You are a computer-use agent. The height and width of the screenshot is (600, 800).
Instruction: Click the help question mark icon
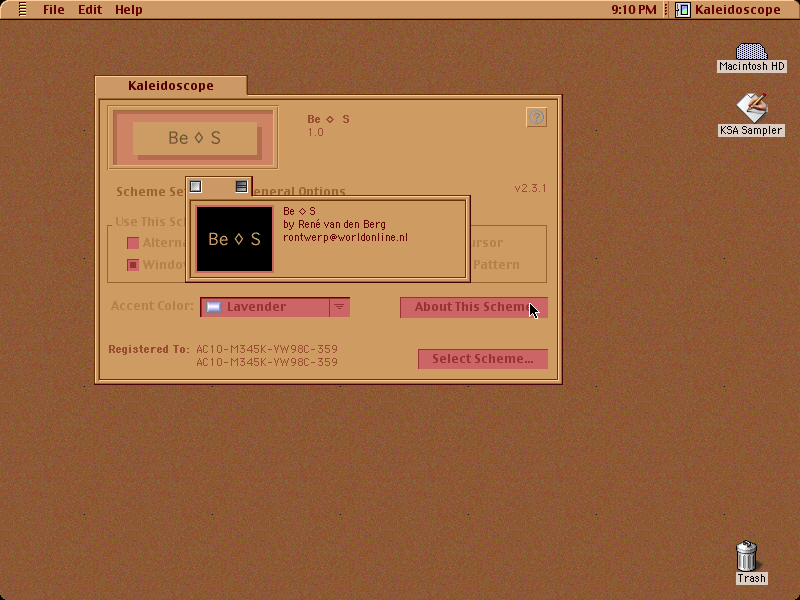point(536,117)
